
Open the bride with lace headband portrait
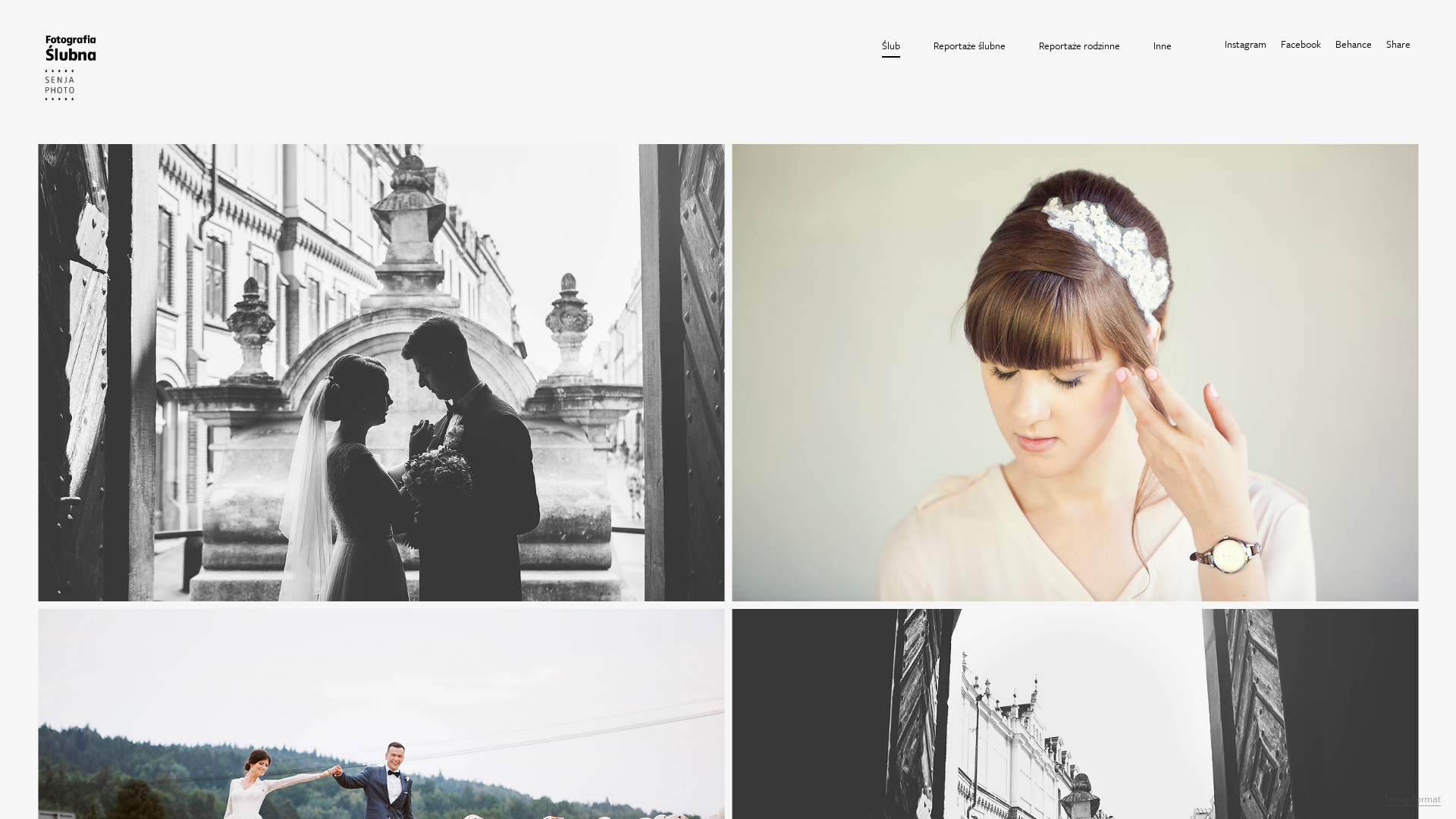[x=1075, y=372]
